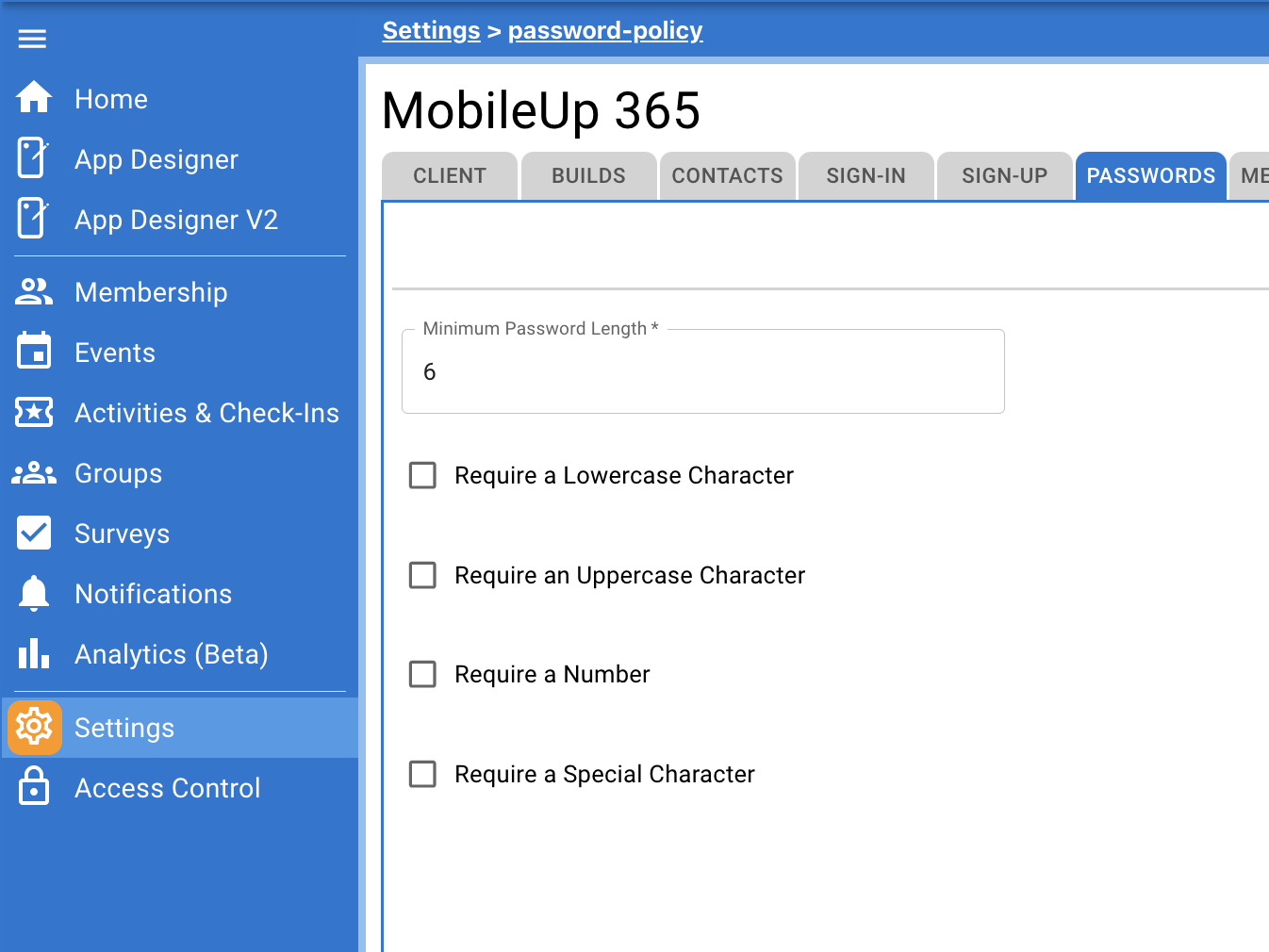Check Require an Uppercase Character
Viewport: 1269px width, 952px height.
[422, 575]
